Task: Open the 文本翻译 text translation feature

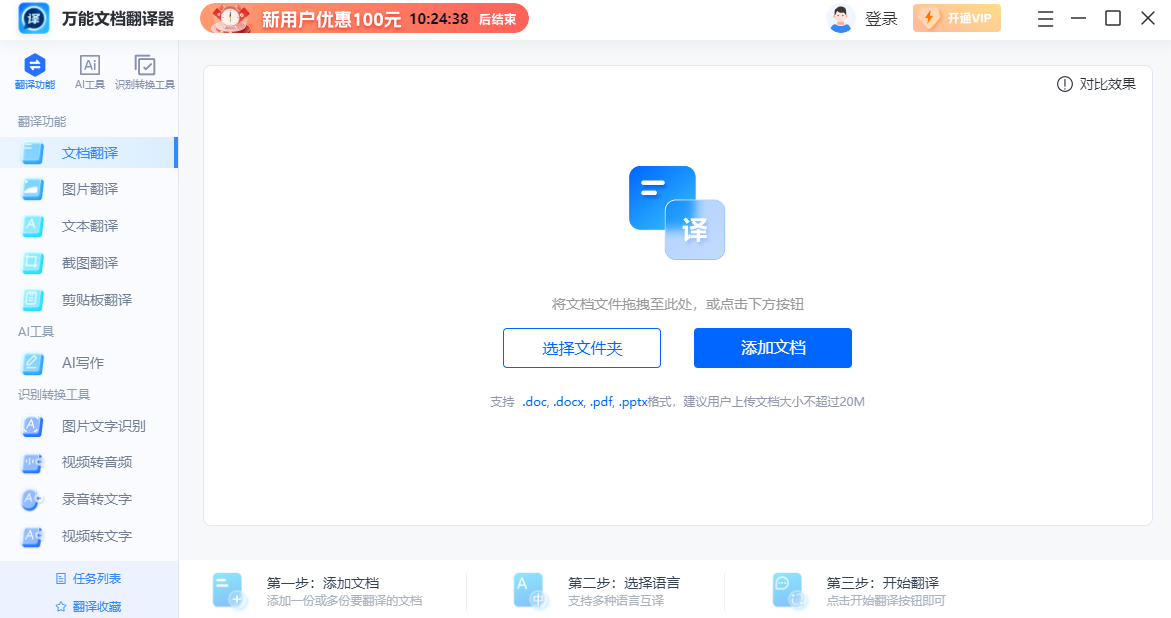Action: click(x=90, y=226)
